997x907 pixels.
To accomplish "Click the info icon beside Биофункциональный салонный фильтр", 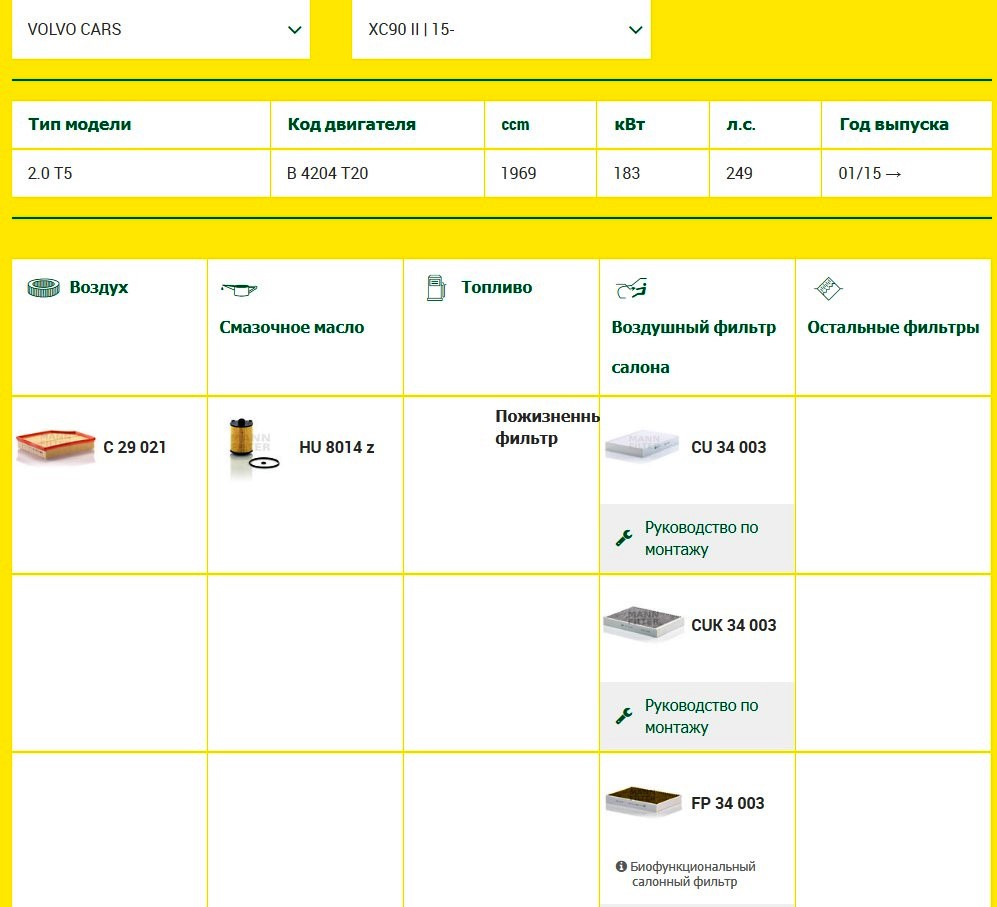I will (x=621, y=866).
